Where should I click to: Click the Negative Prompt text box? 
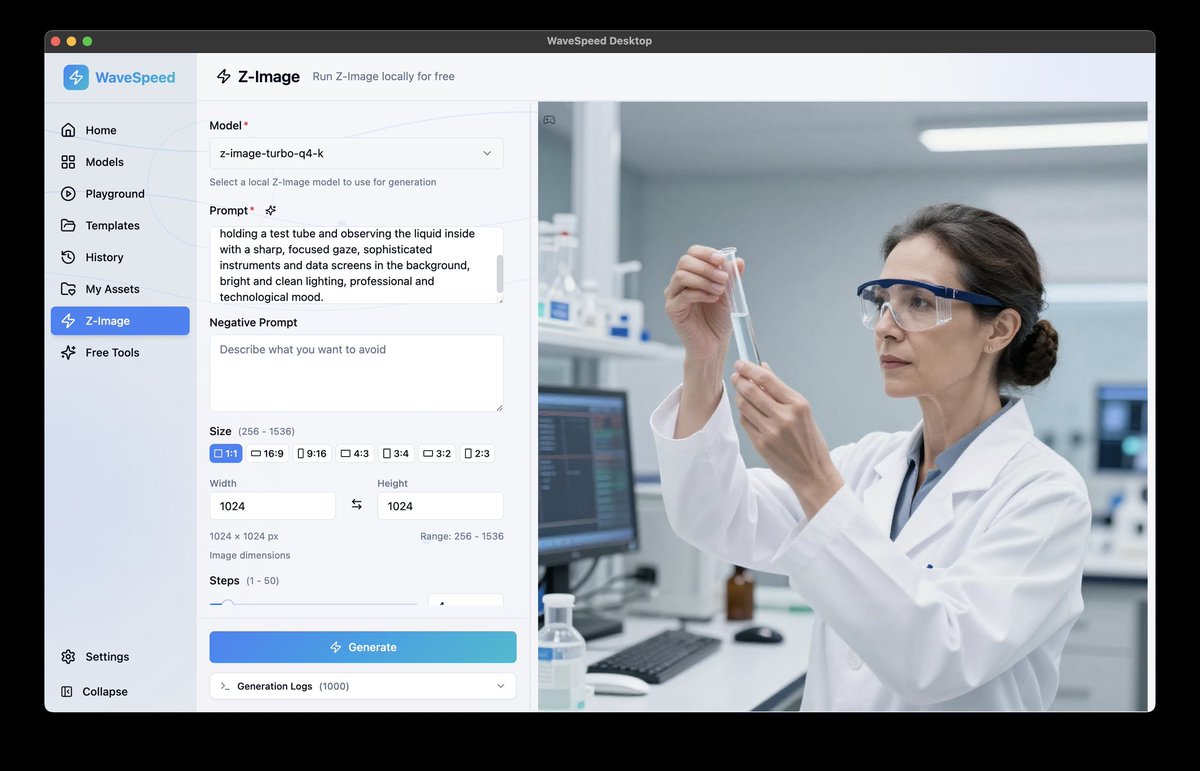(x=356, y=373)
